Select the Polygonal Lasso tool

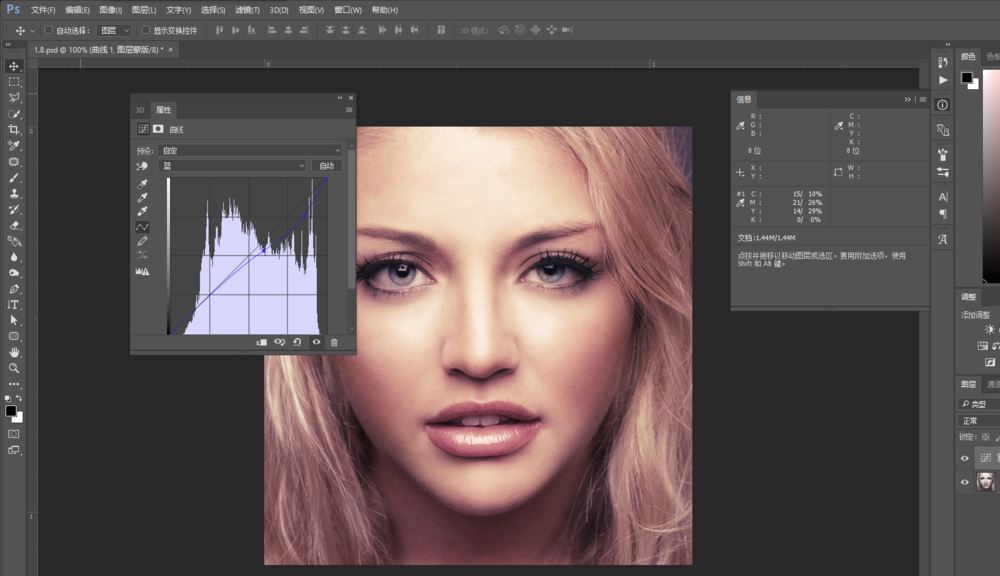14,98
